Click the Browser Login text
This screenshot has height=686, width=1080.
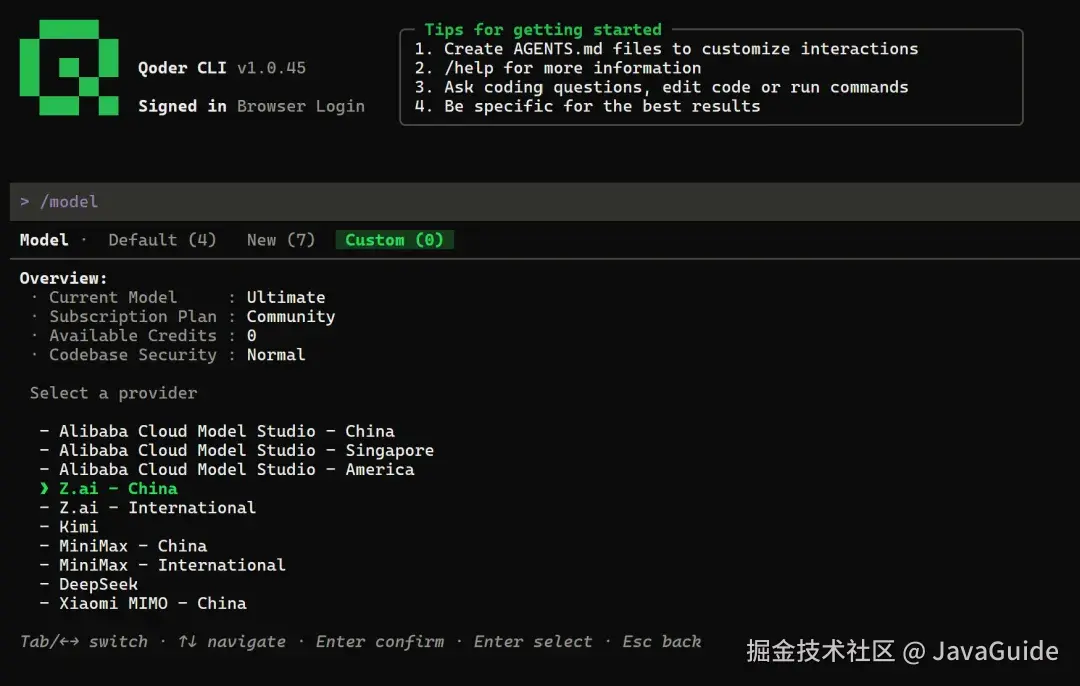pyautogui.click(x=301, y=106)
